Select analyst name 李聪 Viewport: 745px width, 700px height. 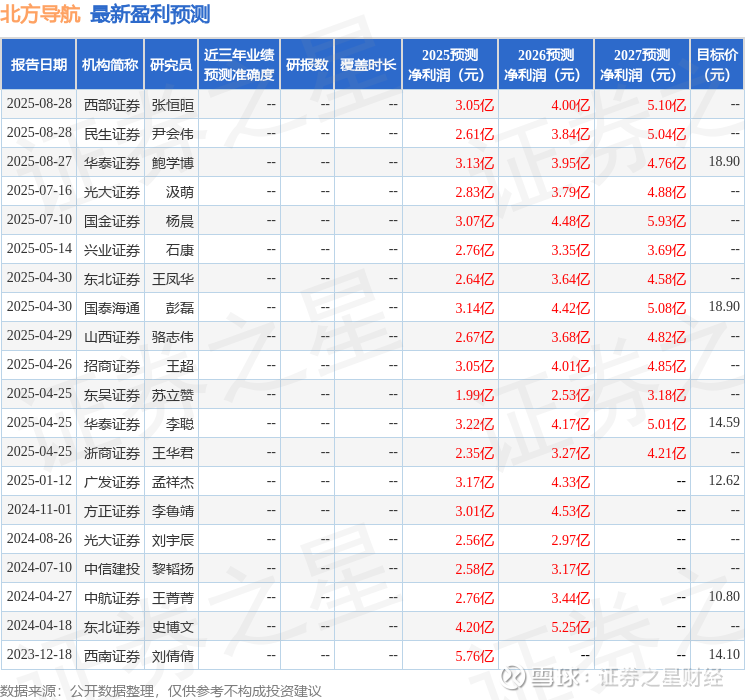tap(180, 424)
